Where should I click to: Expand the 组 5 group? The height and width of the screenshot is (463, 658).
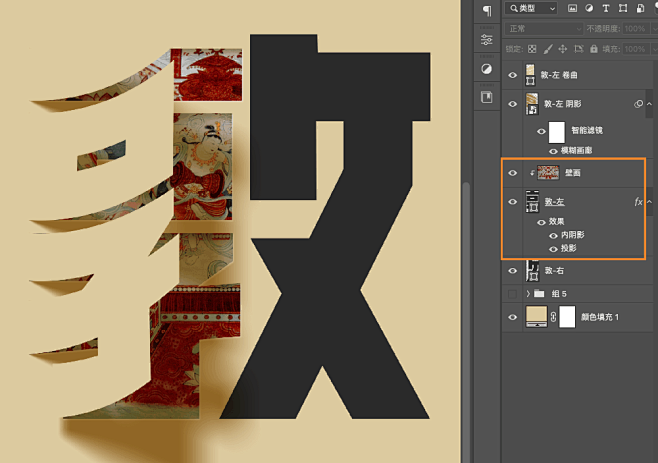pyautogui.click(x=528, y=293)
